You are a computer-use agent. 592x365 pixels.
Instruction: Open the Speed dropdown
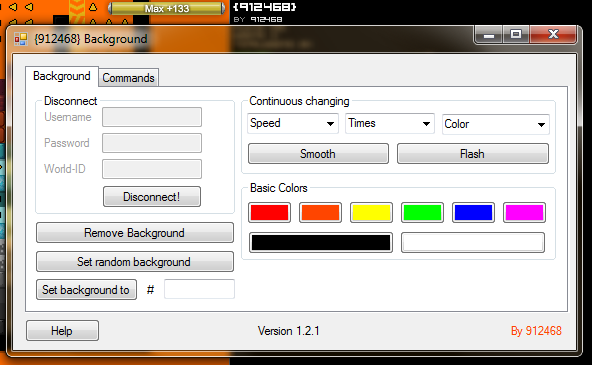click(x=293, y=123)
